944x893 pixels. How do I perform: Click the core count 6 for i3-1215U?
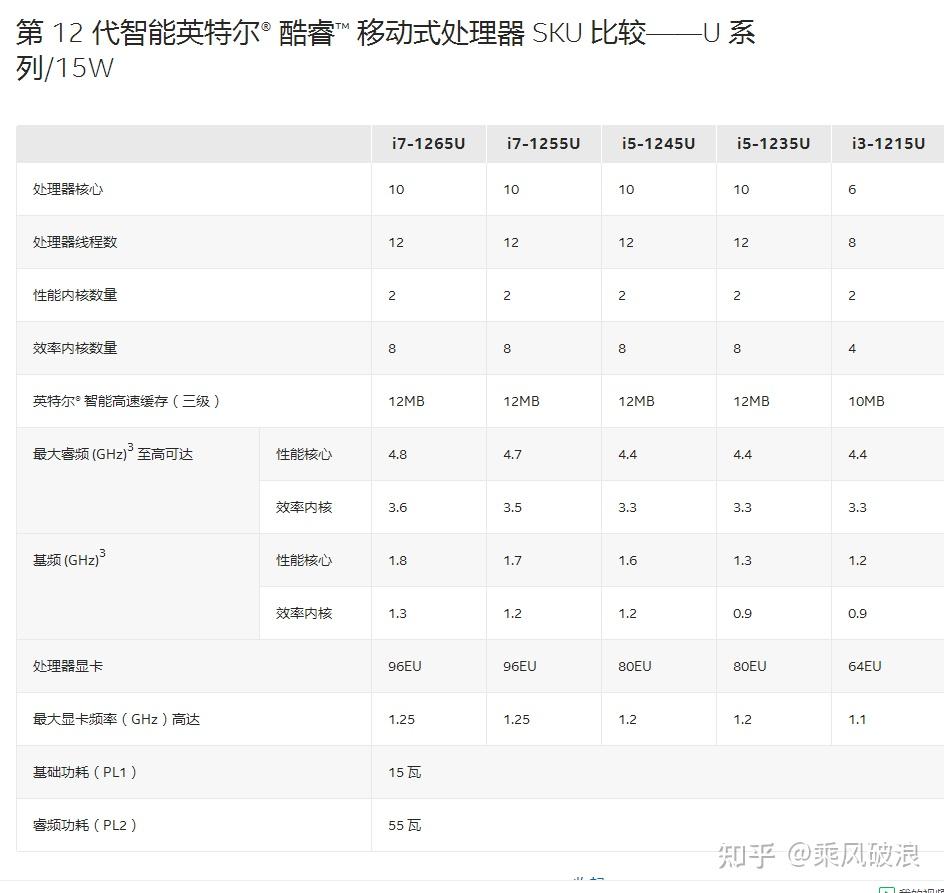click(852, 190)
